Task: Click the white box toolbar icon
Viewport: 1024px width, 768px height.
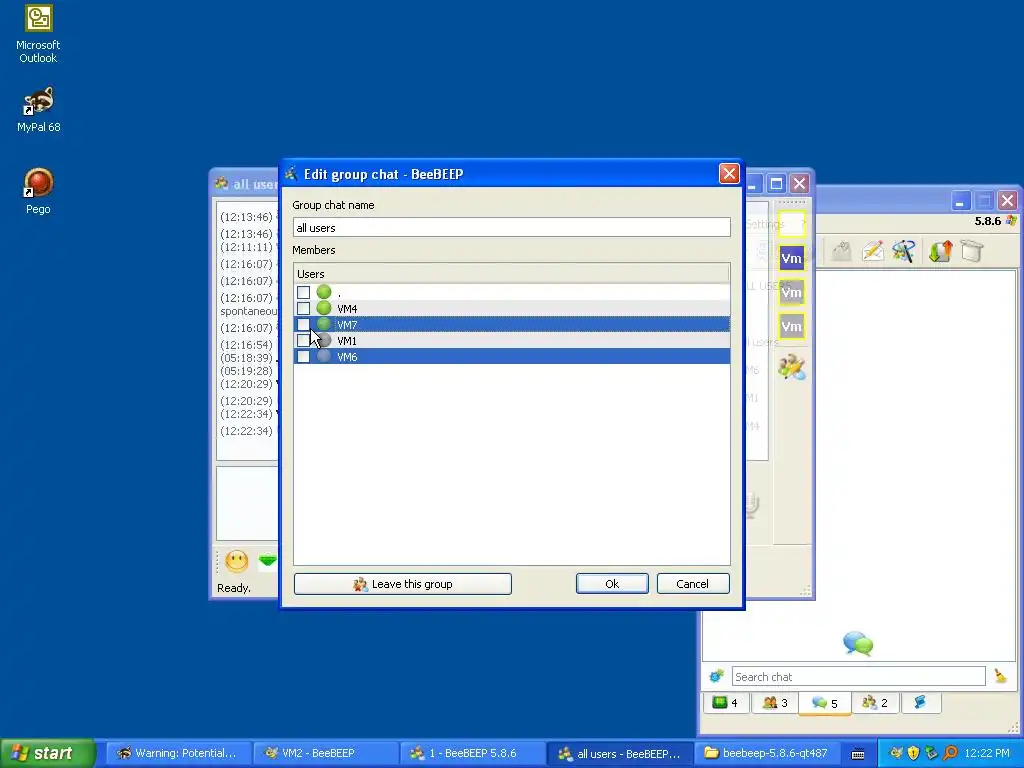Action: coord(972,251)
